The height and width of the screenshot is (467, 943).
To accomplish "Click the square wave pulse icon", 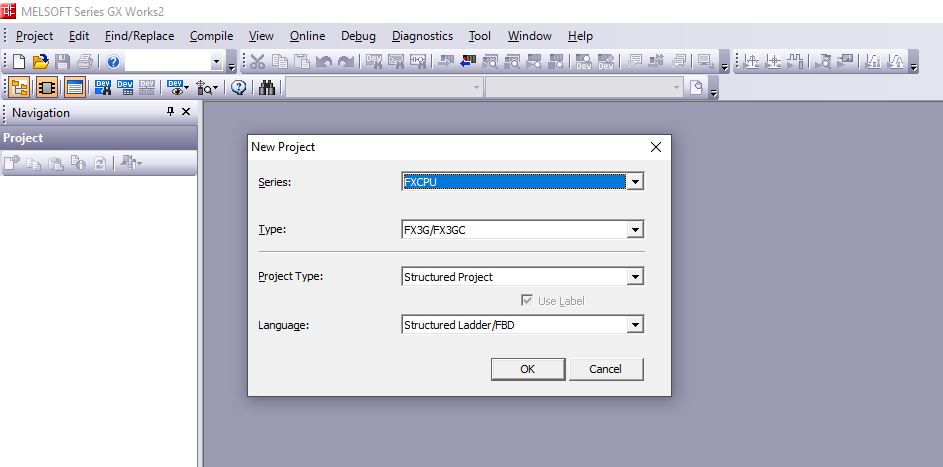I will pyautogui.click(x=796, y=61).
